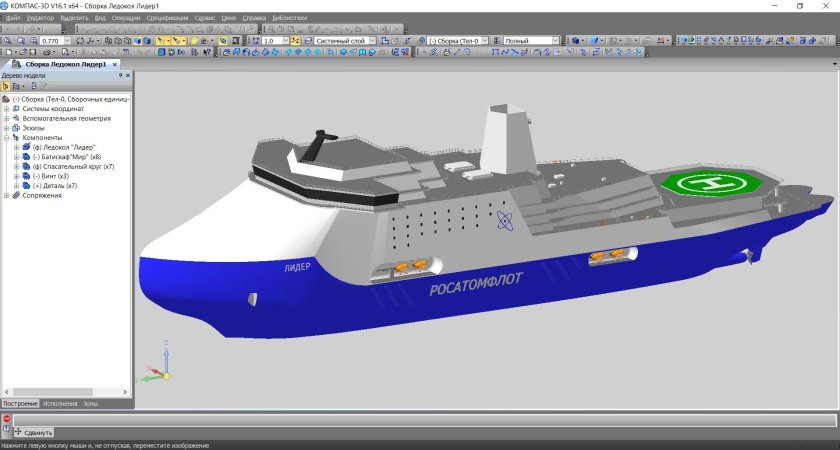840x450 pixels.
Task: Pin the Дерево модели panel
Action: pos(120,75)
